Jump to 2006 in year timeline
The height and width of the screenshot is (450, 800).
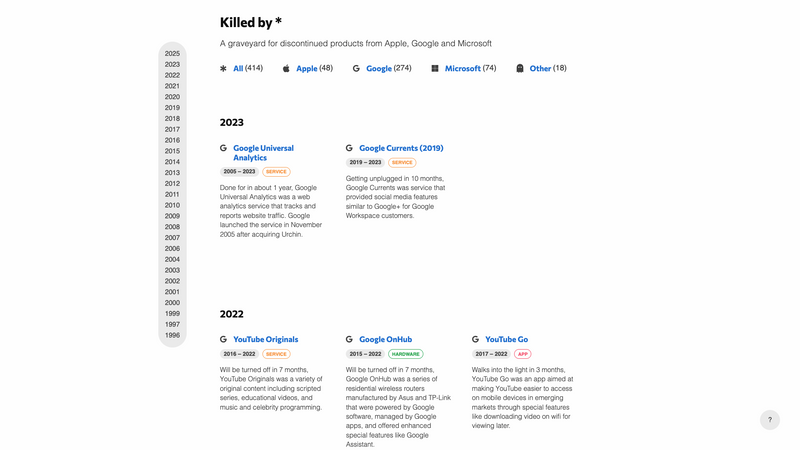[172, 249]
